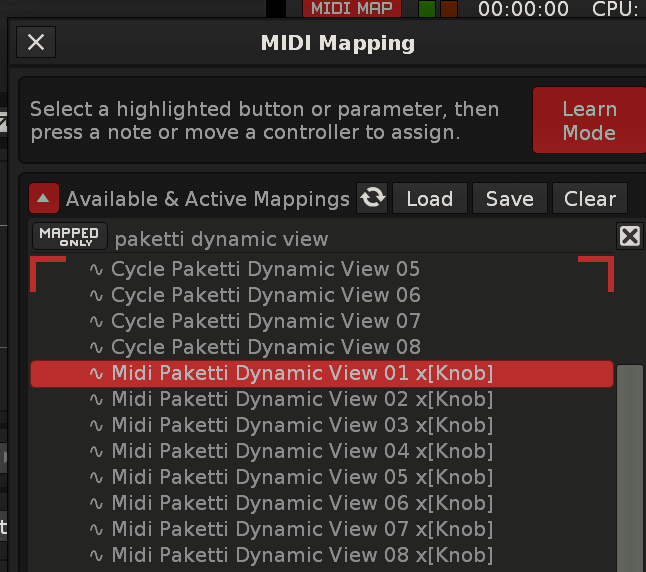
Task: Select Cycle Paketti Dynamic View 05
Action: click(x=265, y=269)
